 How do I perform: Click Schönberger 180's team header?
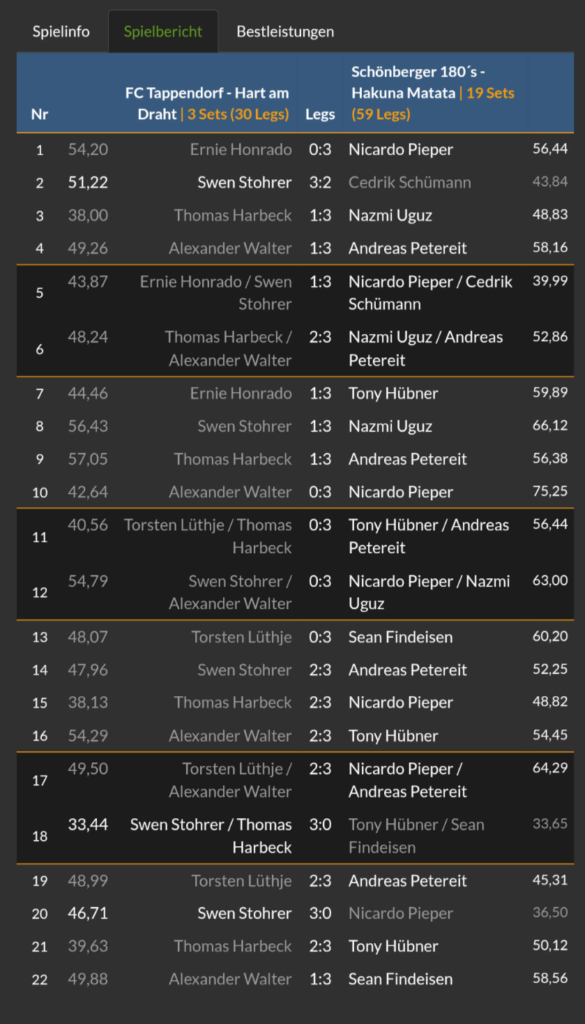pos(433,93)
